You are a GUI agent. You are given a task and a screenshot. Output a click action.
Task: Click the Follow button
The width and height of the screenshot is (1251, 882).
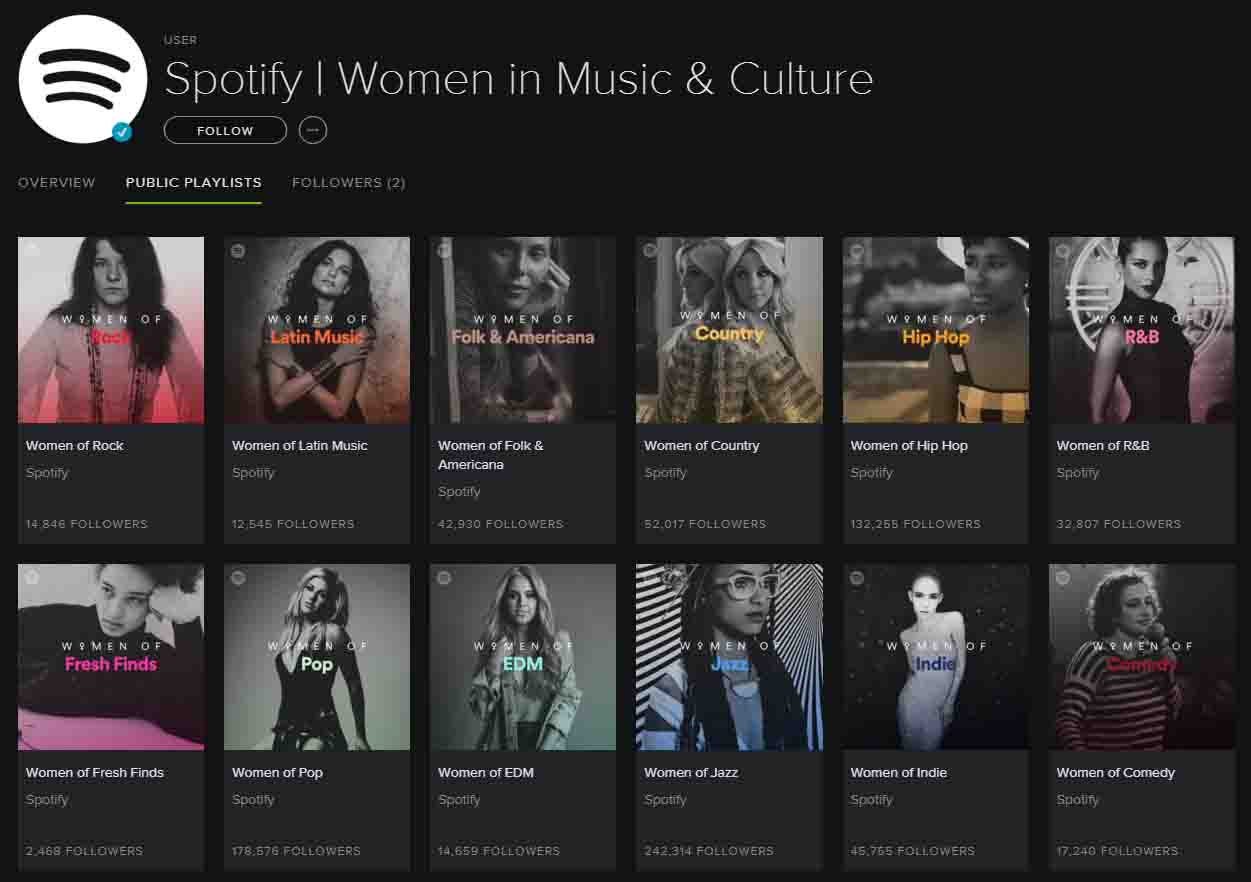click(x=225, y=130)
